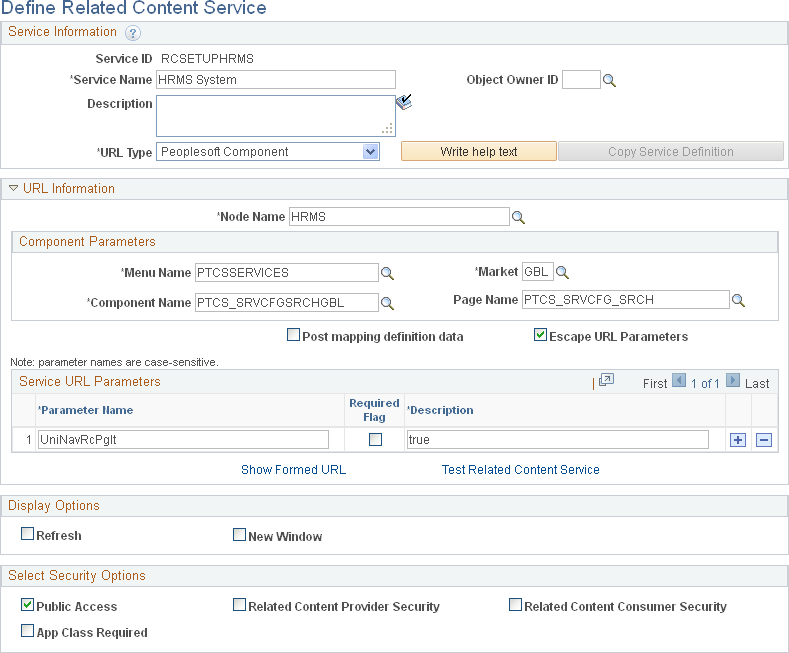Look up Menu Name values
789x653 pixels.
click(x=388, y=272)
